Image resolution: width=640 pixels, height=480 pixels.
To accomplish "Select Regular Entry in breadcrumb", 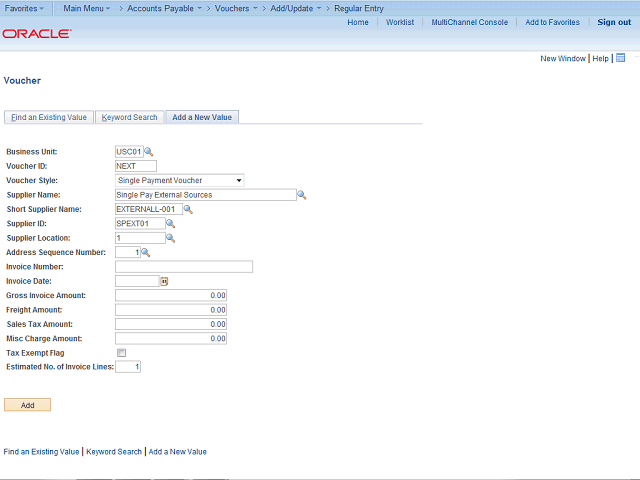I will [359, 8].
